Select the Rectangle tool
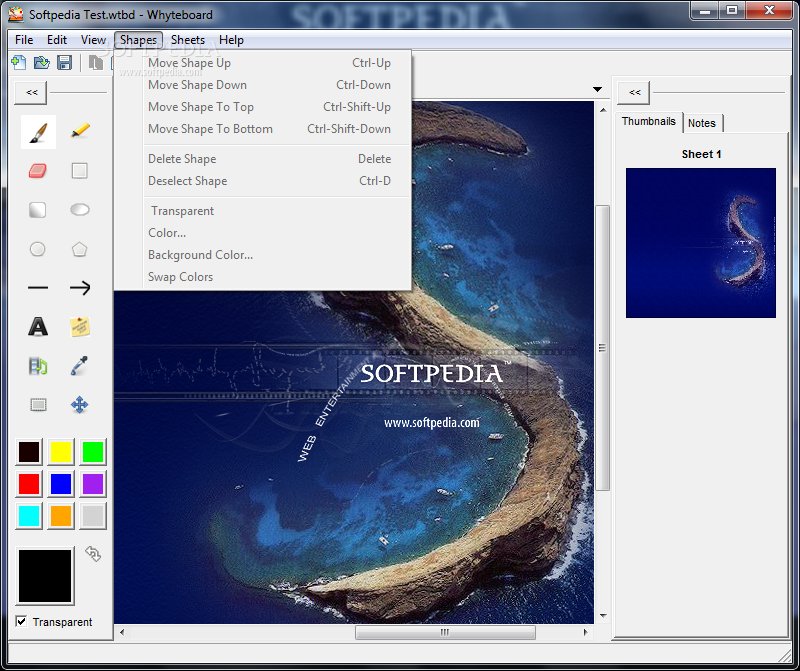This screenshot has height=671, width=800. pos(80,170)
